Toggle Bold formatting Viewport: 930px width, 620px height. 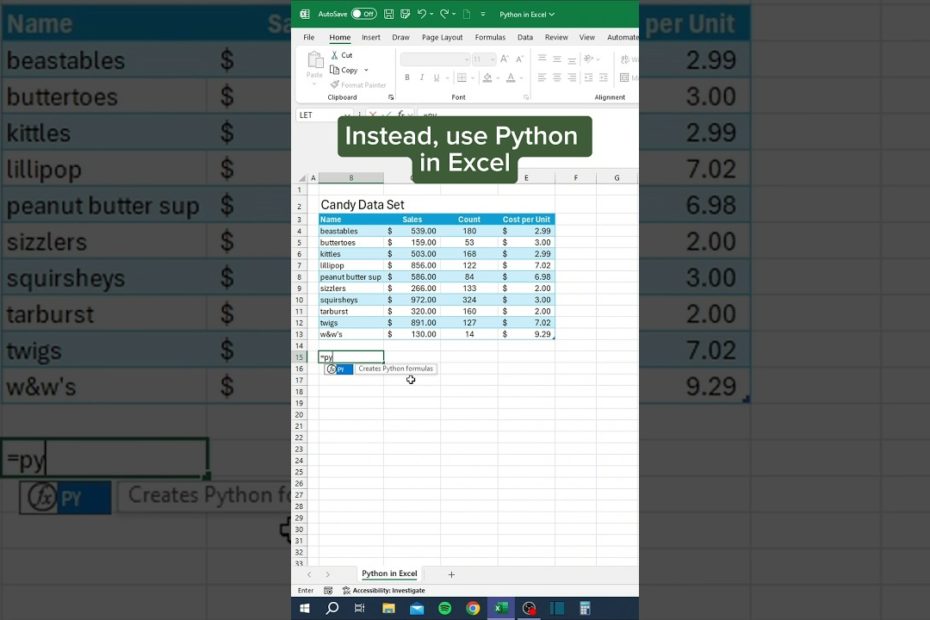407,78
